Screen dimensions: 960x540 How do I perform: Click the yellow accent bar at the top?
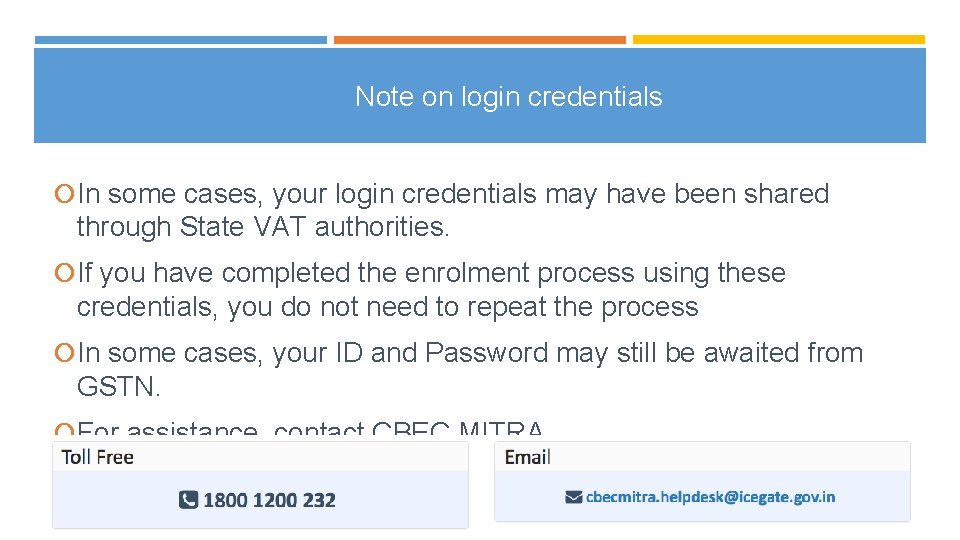point(778,40)
